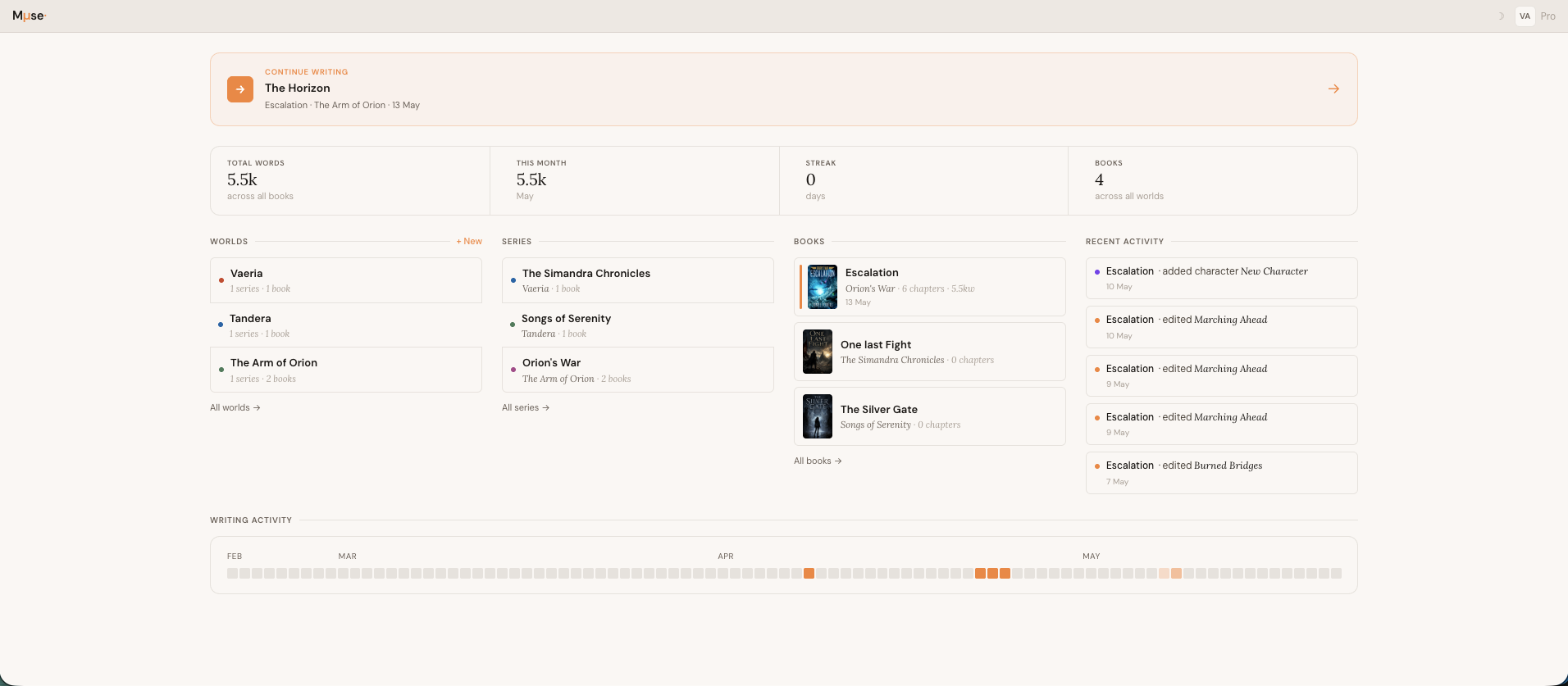Open the One last Fight book title
This screenshot has height=686, width=1568.
(876, 344)
